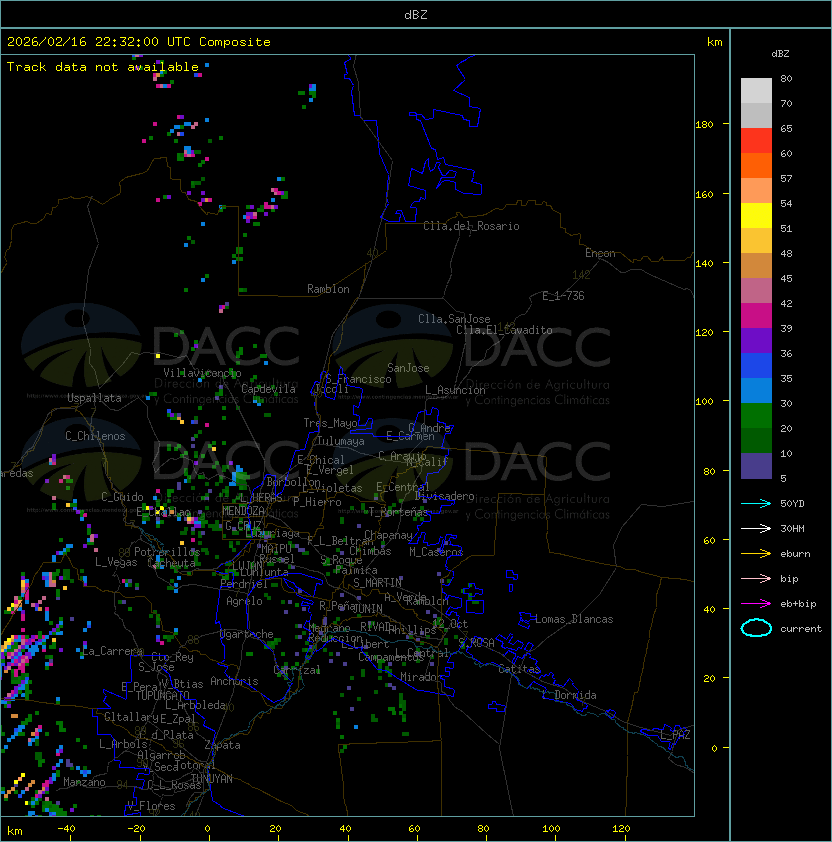
Task: Click the 'dBZ' title at top center
Action: (416, 14)
